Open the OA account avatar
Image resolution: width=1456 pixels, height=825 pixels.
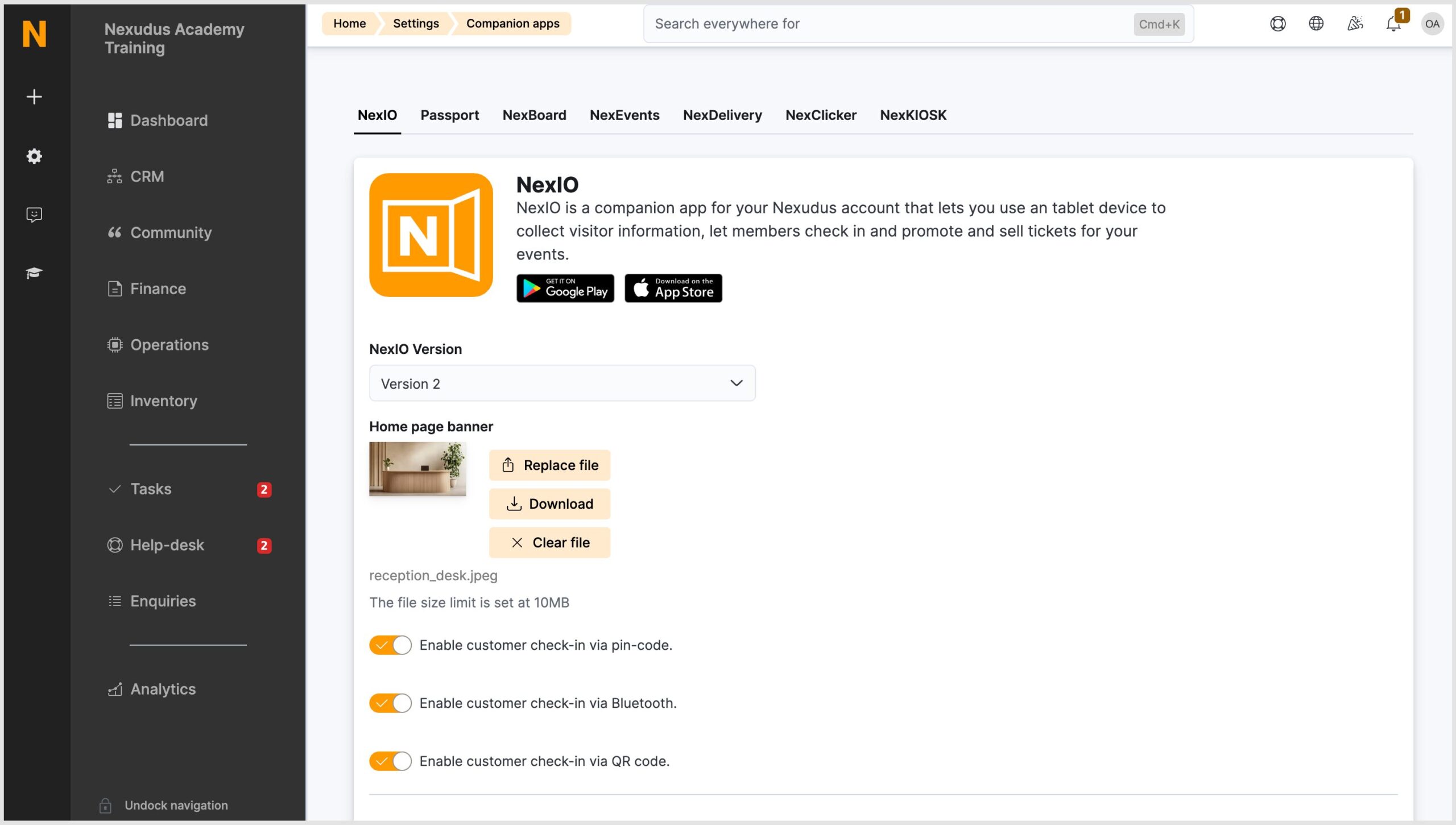pos(1432,24)
